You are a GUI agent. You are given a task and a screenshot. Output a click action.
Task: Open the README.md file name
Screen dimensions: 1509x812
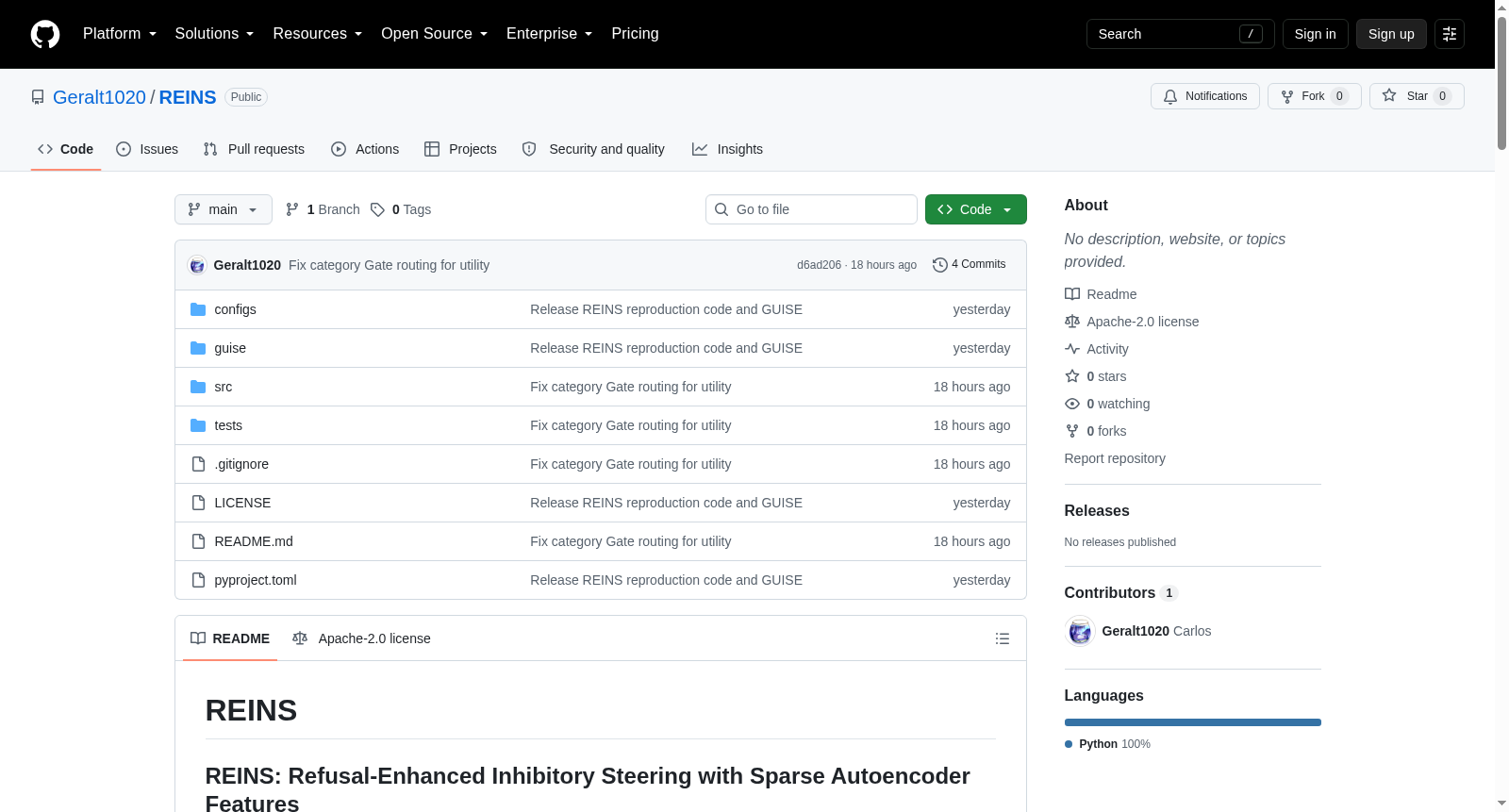point(254,541)
